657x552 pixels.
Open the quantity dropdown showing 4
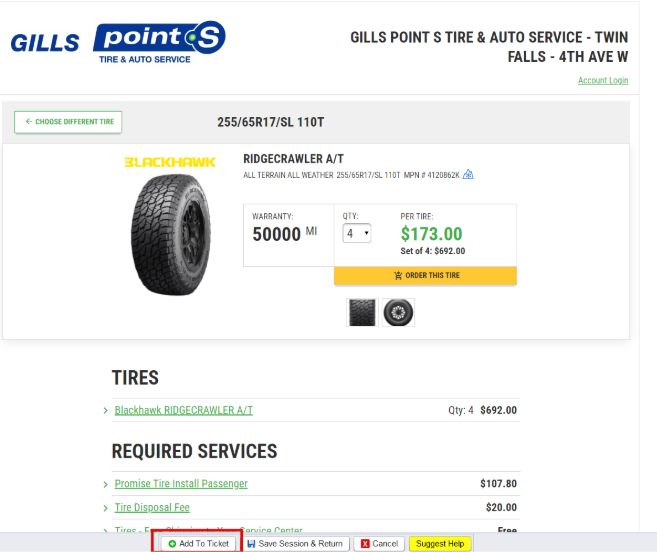(x=357, y=233)
